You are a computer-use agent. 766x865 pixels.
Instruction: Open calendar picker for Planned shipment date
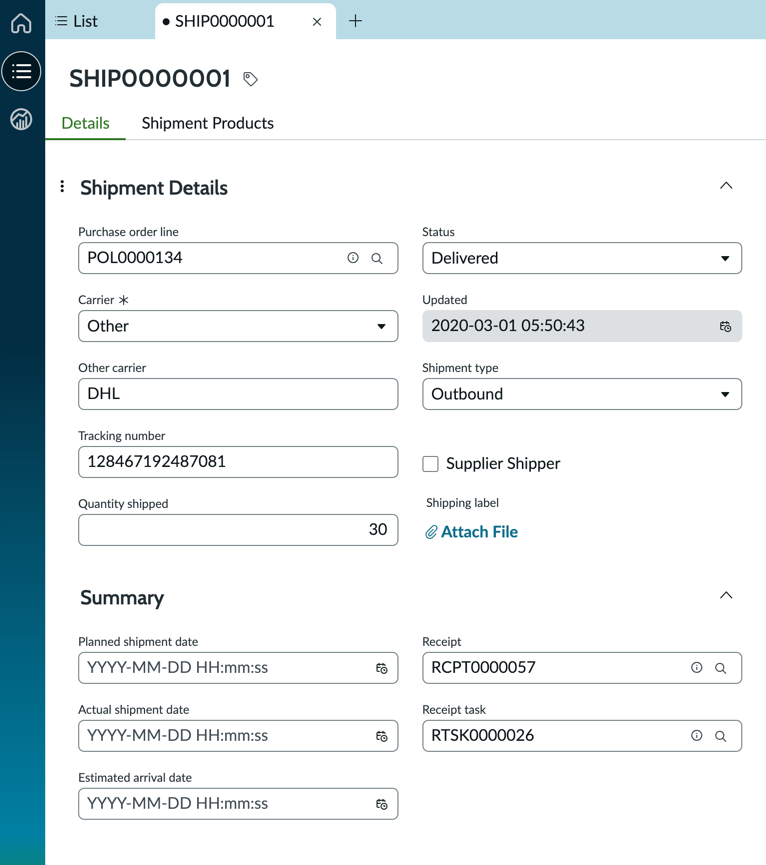pyautogui.click(x=382, y=668)
